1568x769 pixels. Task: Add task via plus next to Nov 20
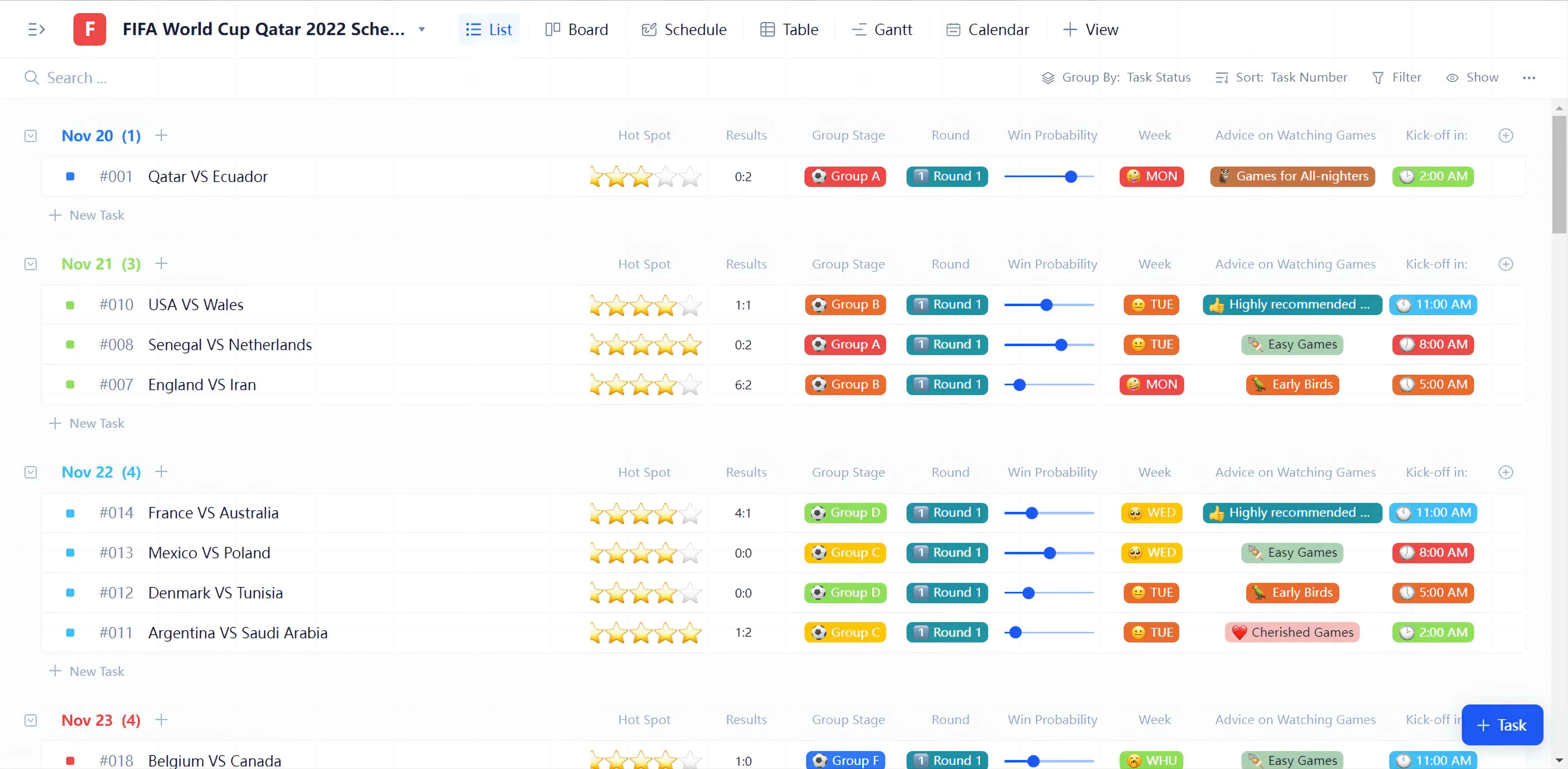point(161,135)
